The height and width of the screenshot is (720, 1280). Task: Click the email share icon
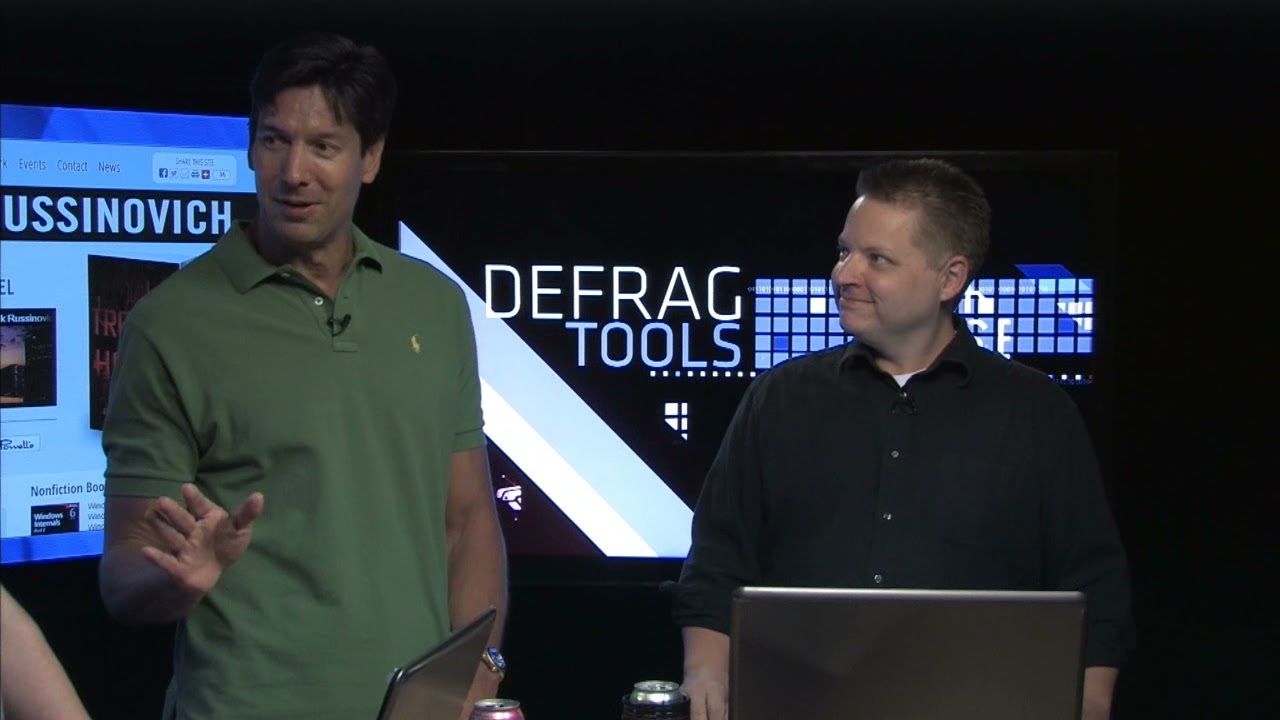[x=184, y=173]
